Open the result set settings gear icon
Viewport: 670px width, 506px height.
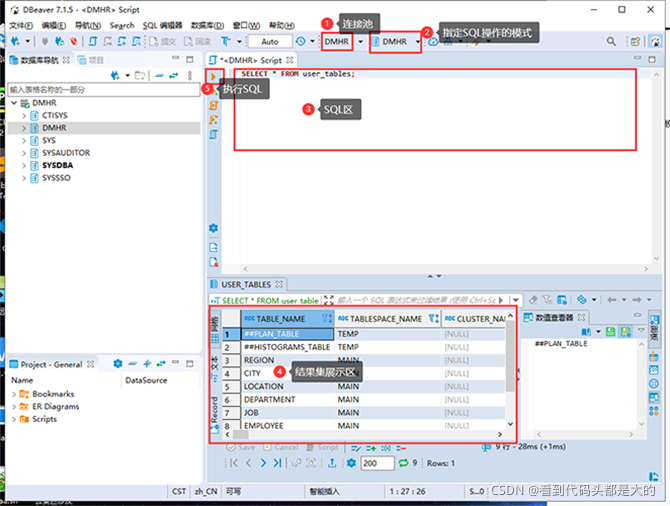point(351,463)
